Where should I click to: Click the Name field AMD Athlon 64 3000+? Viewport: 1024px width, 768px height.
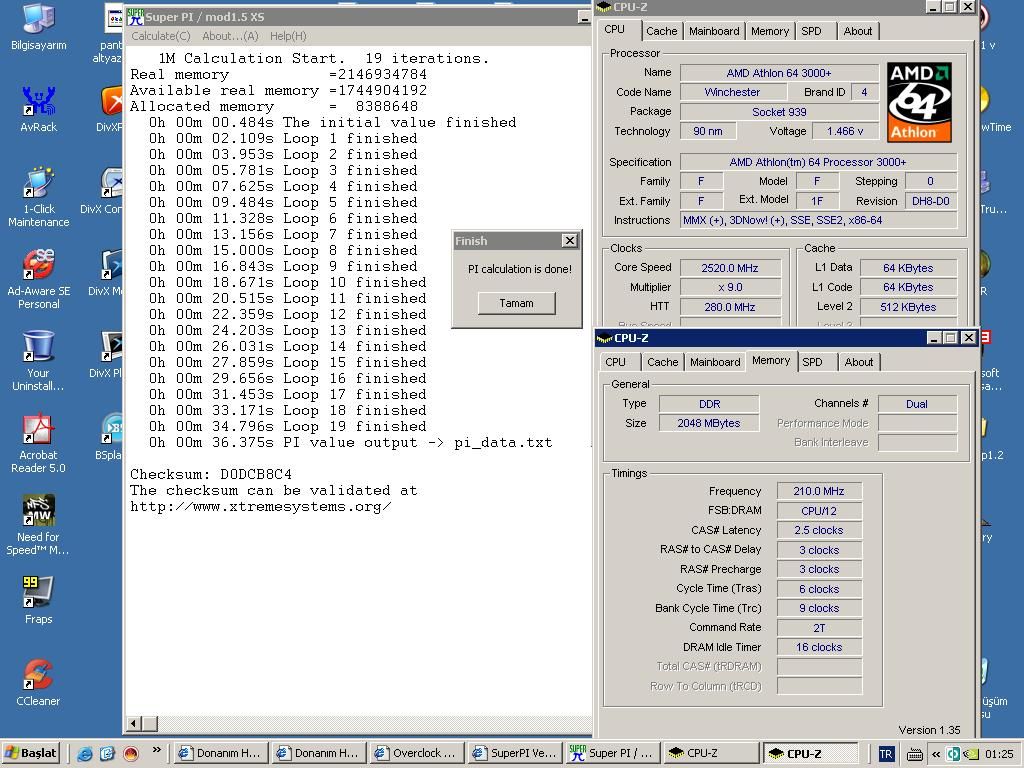(779, 73)
